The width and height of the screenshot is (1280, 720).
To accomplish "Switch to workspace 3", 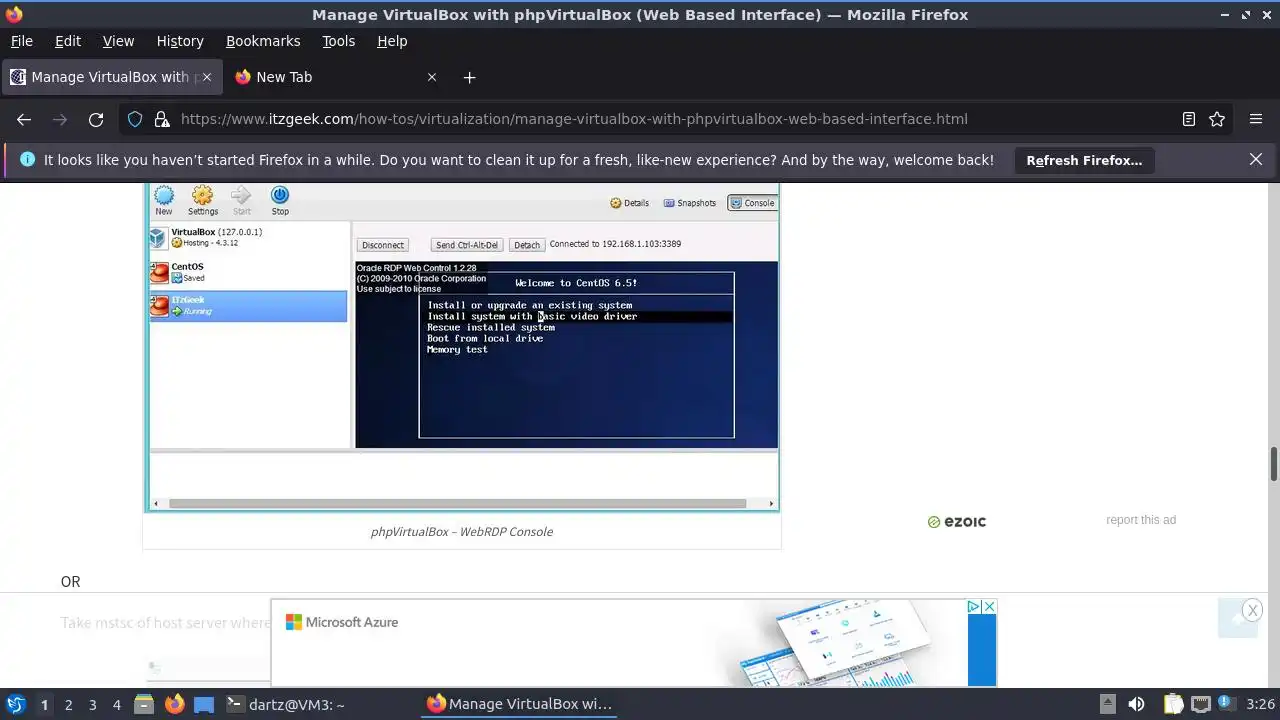I will (92, 705).
